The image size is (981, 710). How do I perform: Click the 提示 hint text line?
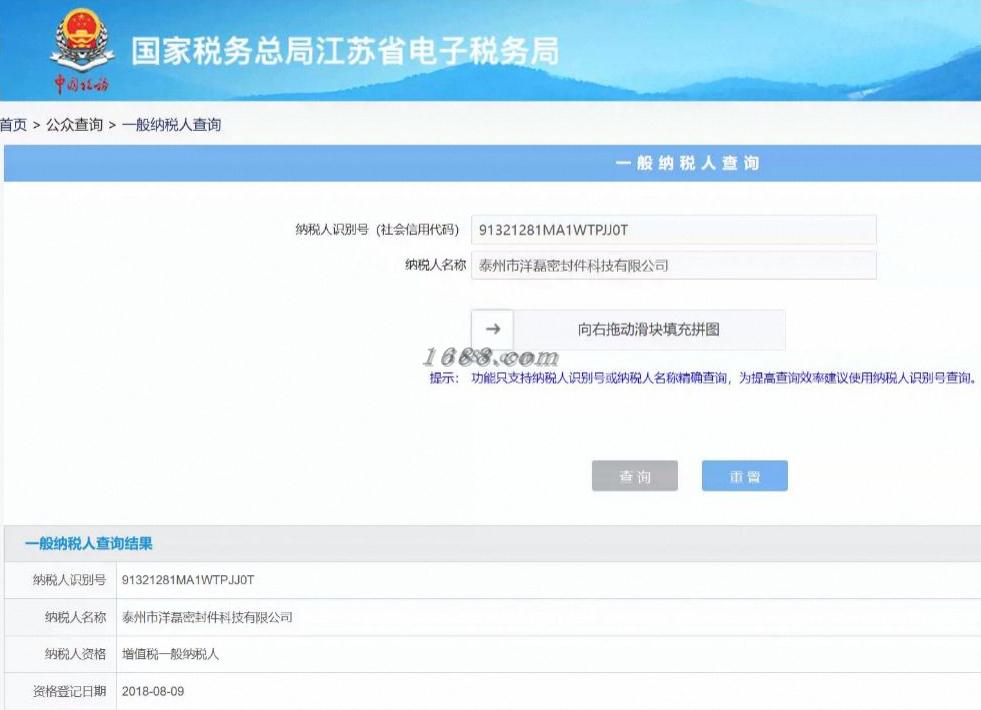703,378
